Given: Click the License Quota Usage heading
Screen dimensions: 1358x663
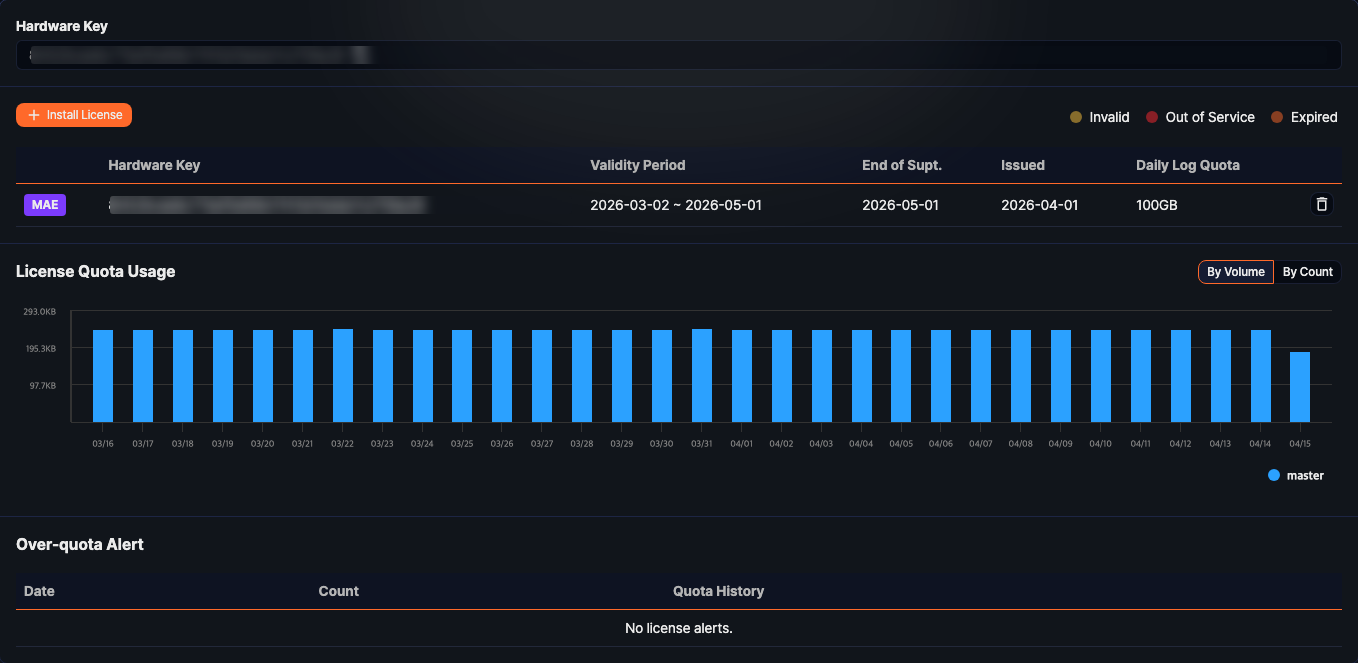Looking at the screenshot, I should [95, 271].
